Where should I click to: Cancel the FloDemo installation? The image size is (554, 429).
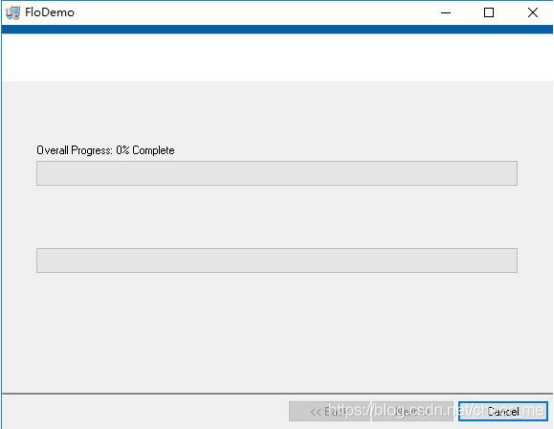[x=503, y=411]
